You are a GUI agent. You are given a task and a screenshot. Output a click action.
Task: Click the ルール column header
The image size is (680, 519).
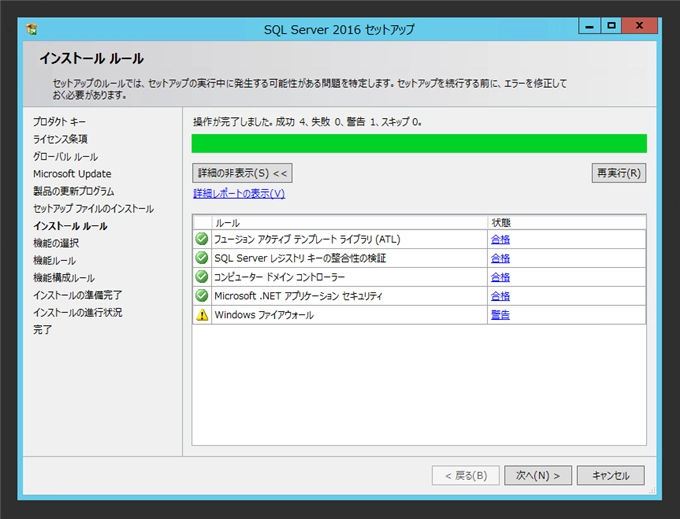(350, 223)
